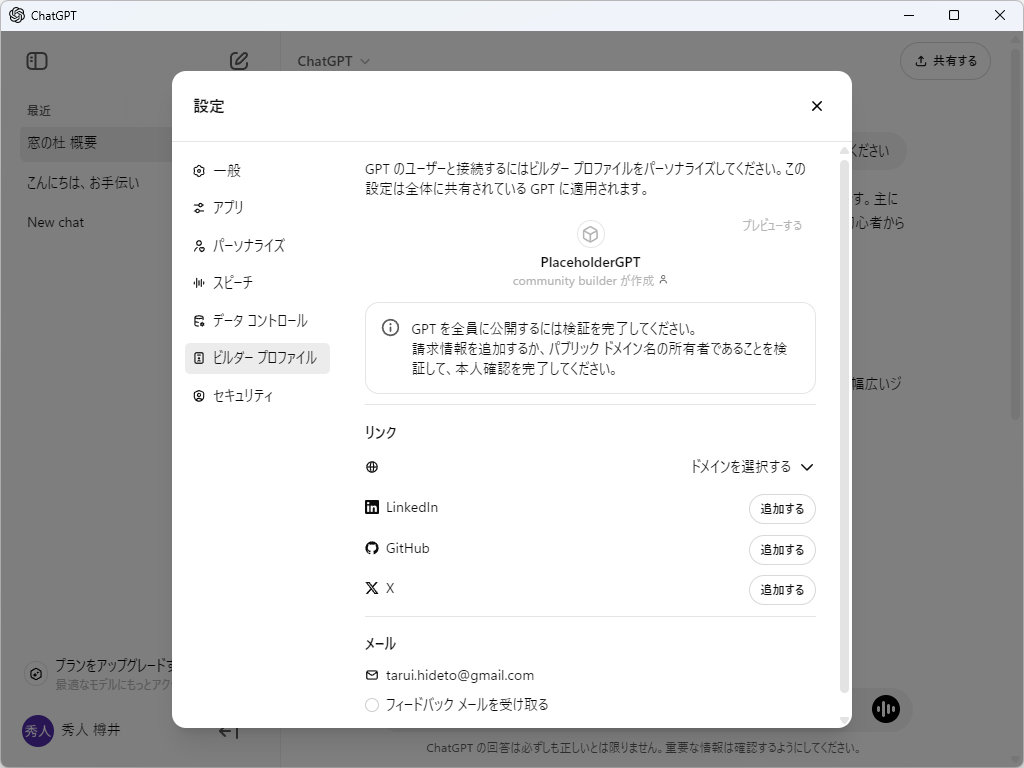Click the PlaceholderGPT cube logo icon
Image resolution: width=1024 pixels, height=768 pixels.
(590, 233)
